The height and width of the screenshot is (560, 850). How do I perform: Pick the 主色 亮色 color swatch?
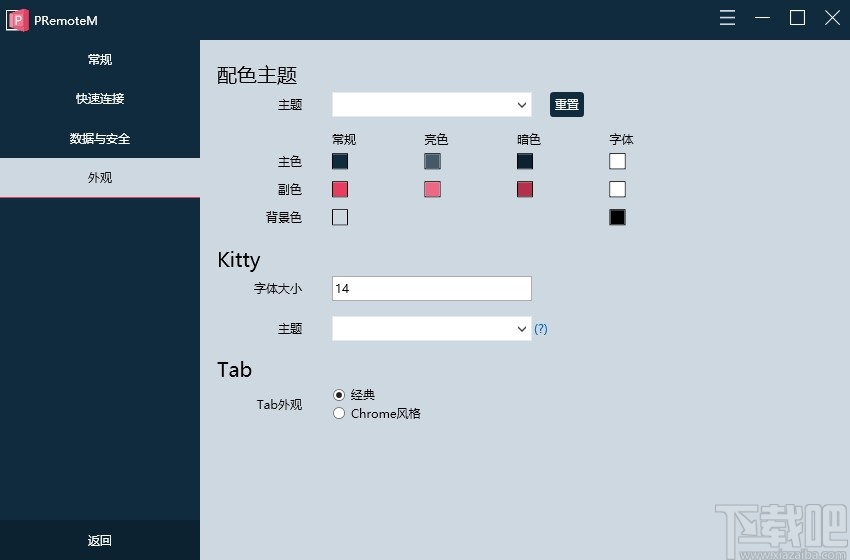click(x=432, y=161)
